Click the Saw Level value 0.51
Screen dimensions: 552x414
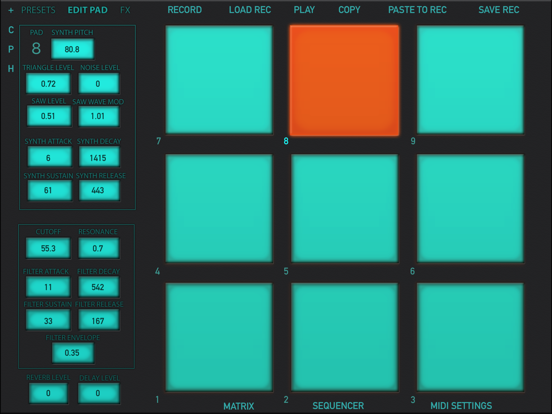(x=49, y=116)
